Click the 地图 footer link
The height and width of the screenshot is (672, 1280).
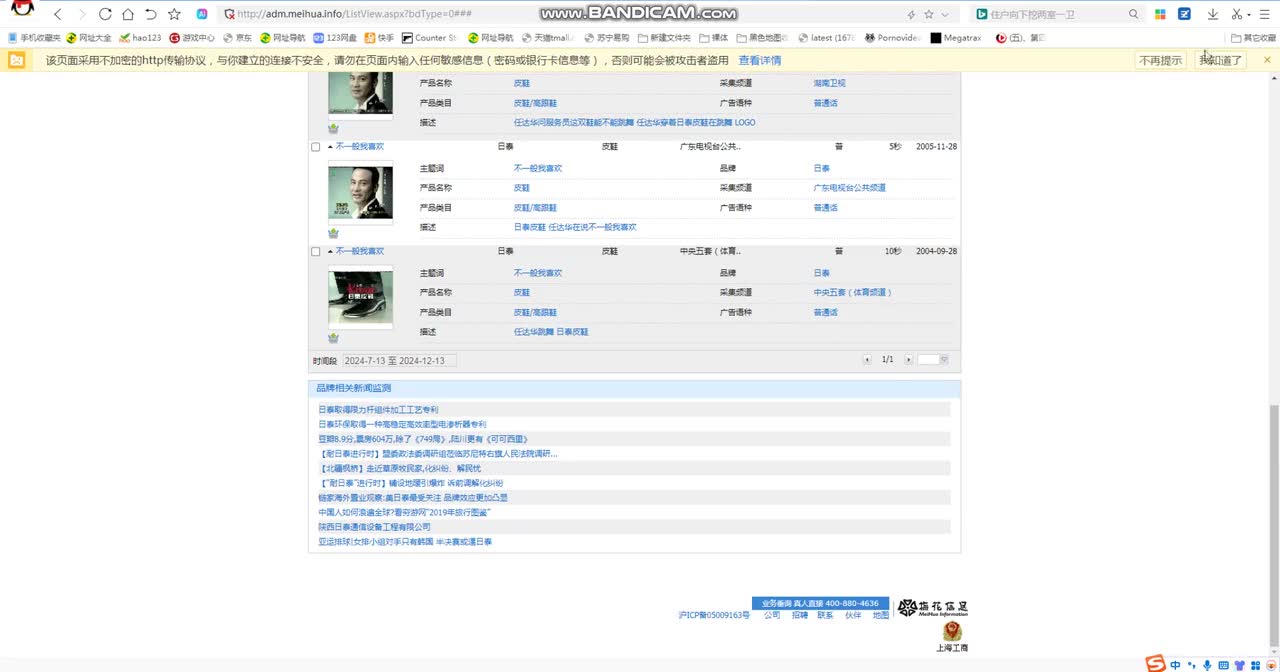click(x=880, y=616)
